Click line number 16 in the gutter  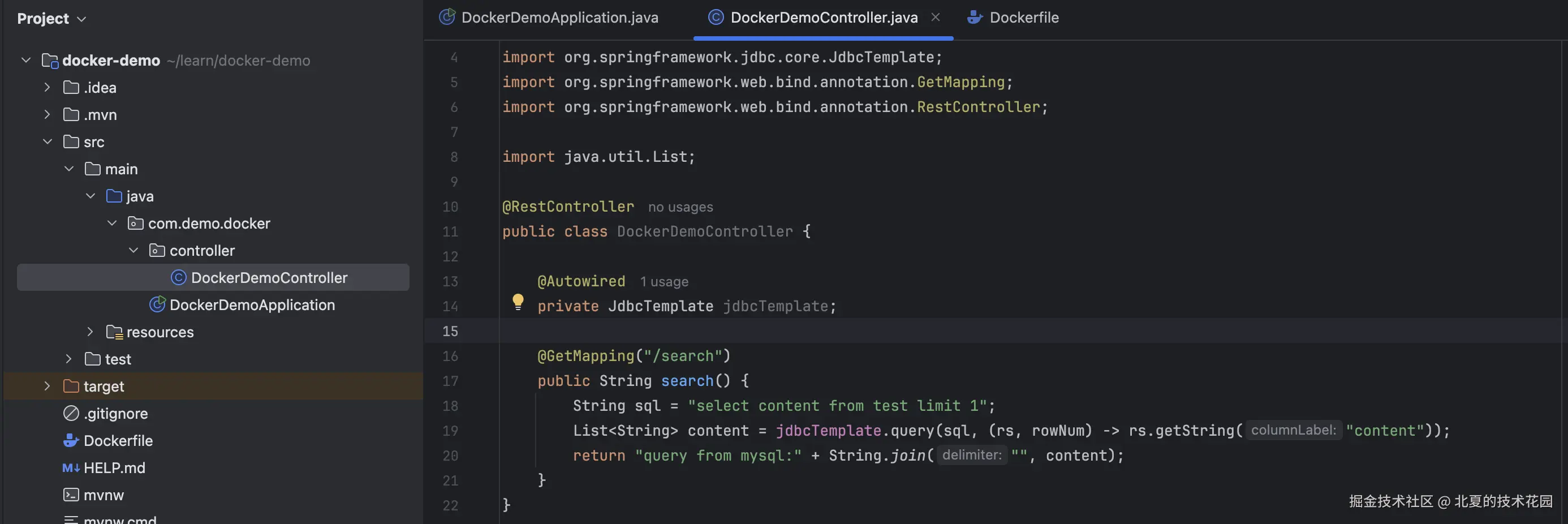point(450,357)
